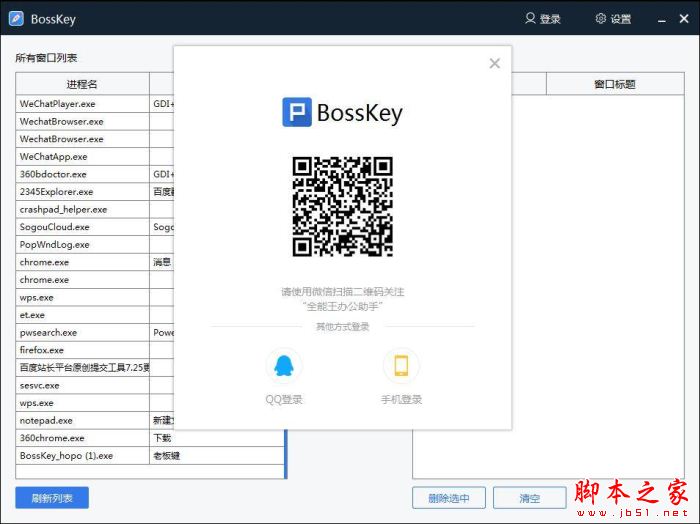Select the sesvc.exe row
Viewport: 700px width, 524px height.
(95, 386)
